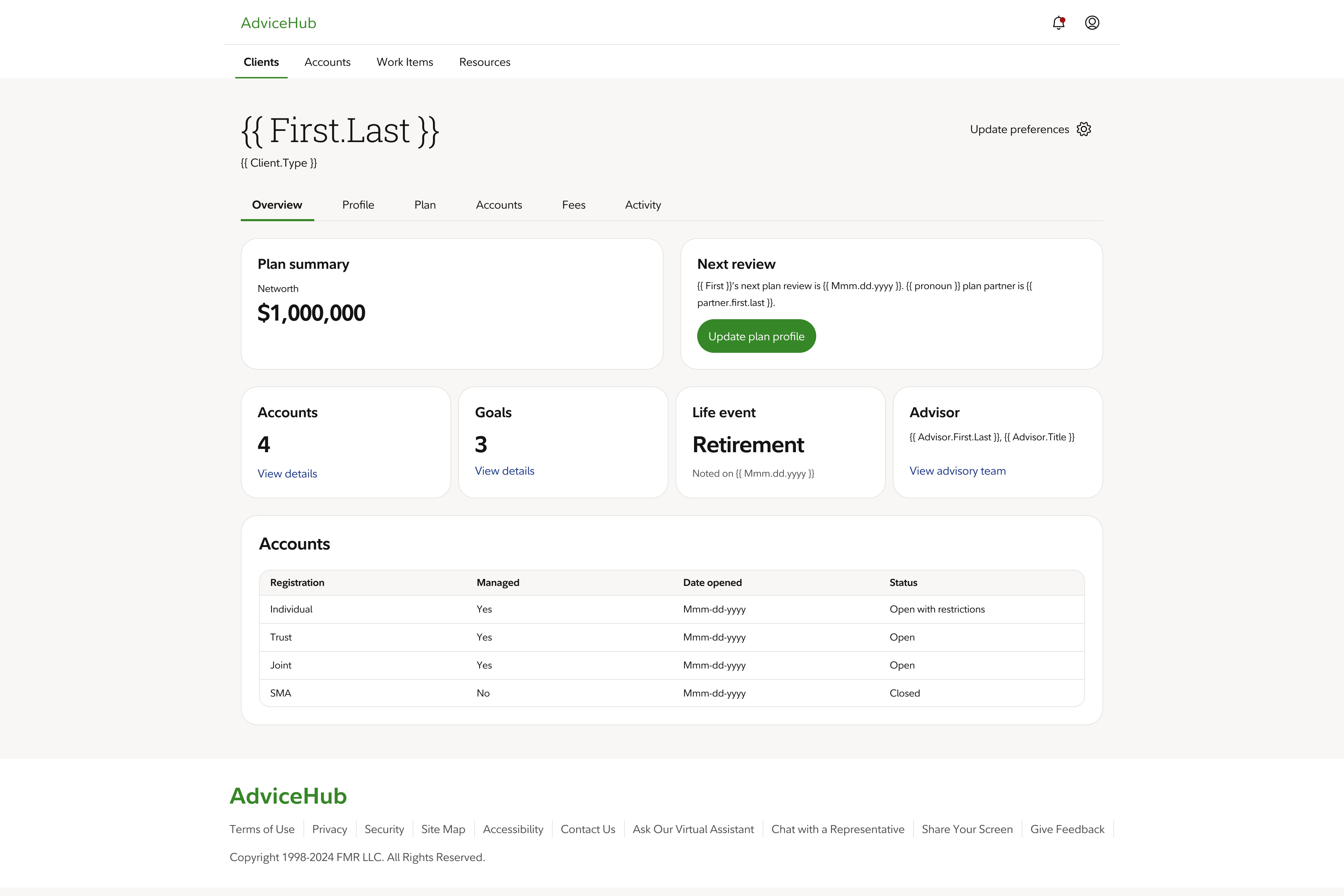Open the Security footer link
This screenshot has height=896, width=1344.
tap(384, 829)
